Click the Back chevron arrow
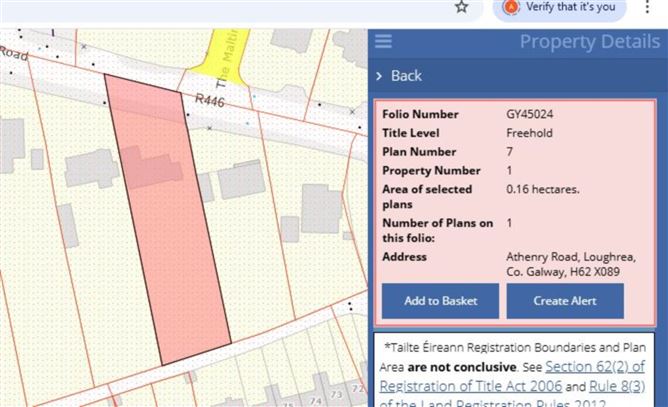The width and height of the screenshot is (668, 407). tap(379, 76)
